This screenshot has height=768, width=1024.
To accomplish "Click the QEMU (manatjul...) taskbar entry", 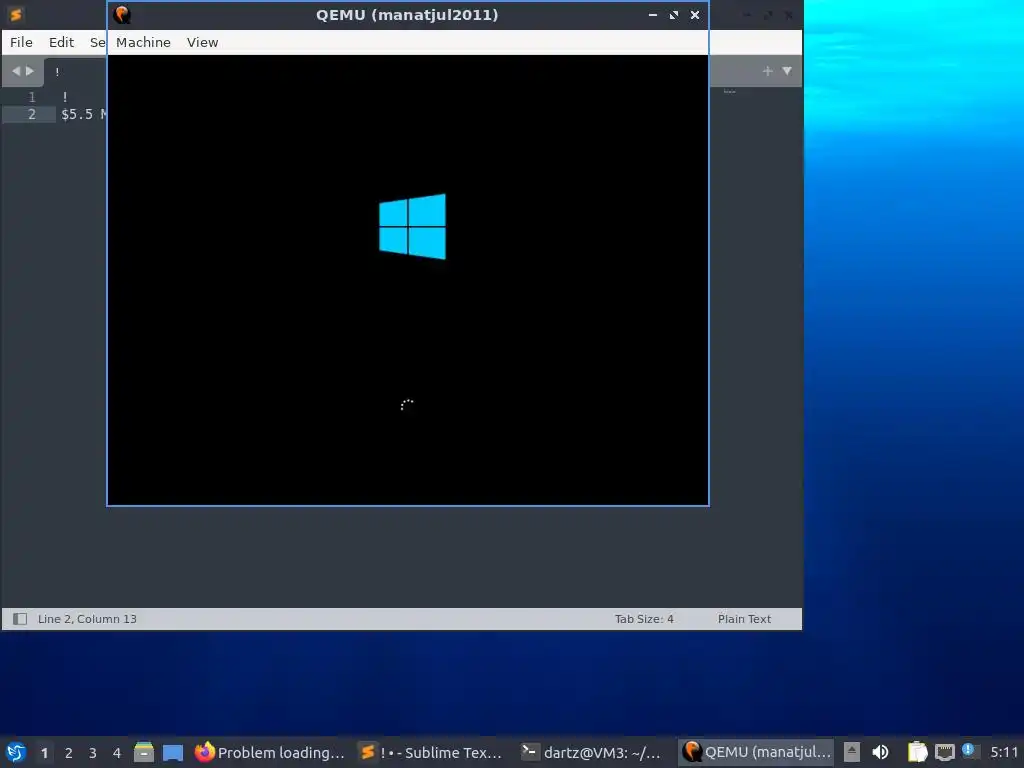I will 756,752.
